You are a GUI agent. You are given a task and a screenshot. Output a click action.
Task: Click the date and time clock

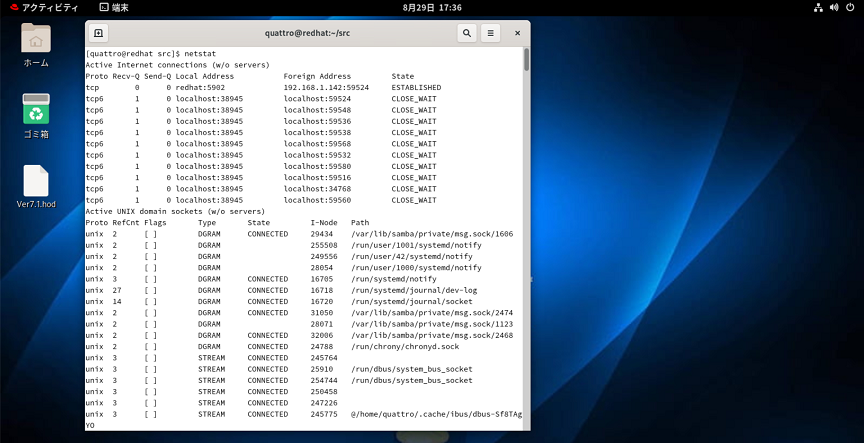point(431,7)
